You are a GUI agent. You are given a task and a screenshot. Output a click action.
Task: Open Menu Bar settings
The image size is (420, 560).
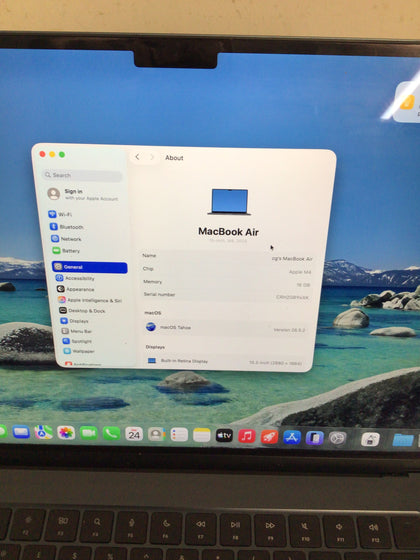[x=77, y=331]
